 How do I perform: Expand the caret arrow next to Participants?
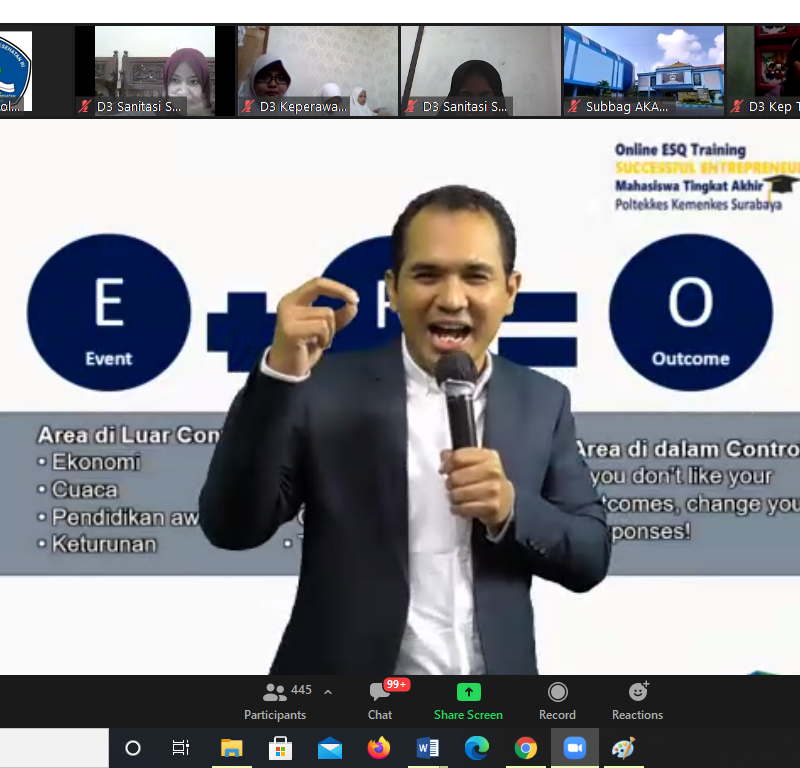[x=328, y=692]
